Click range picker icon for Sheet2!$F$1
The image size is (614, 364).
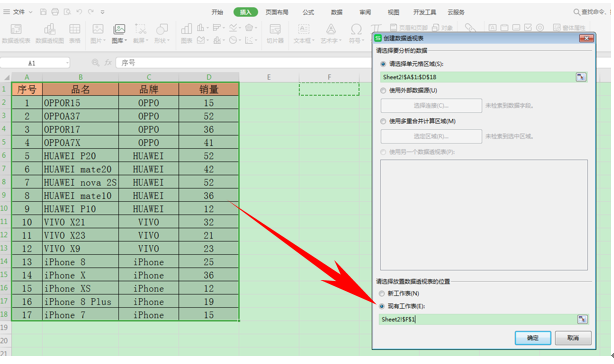pos(582,319)
